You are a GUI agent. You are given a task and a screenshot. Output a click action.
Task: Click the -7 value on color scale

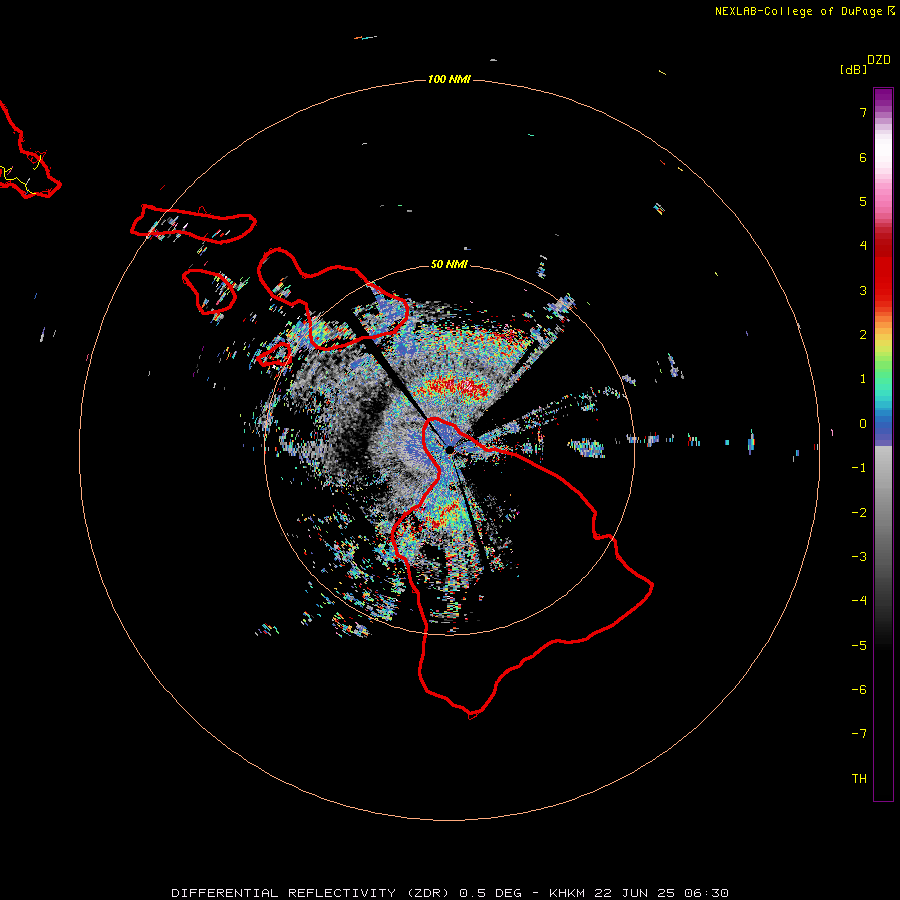pos(859,734)
